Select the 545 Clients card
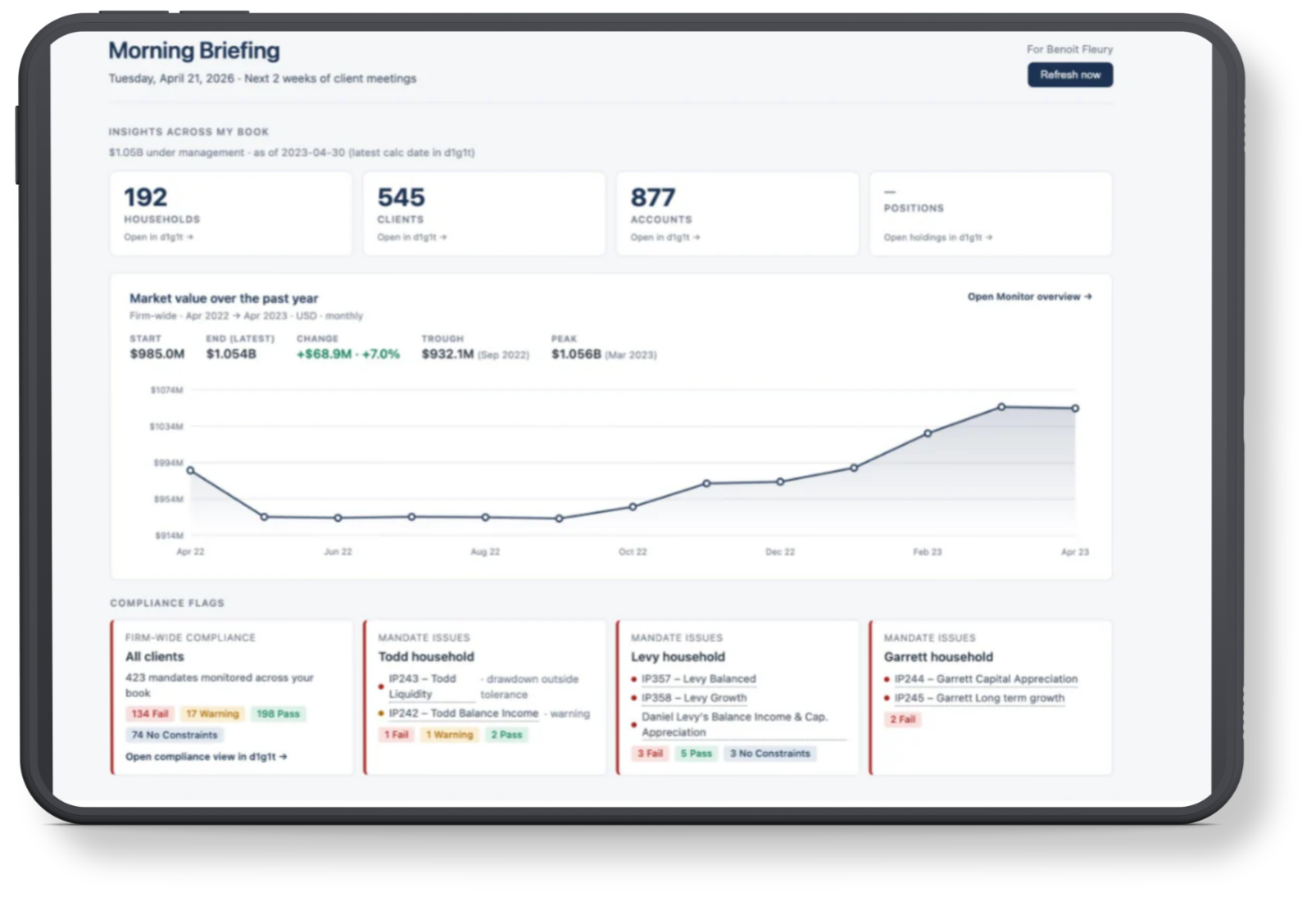Image resolution: width=1316 pixels, height=924 pixels. (483, 213)
